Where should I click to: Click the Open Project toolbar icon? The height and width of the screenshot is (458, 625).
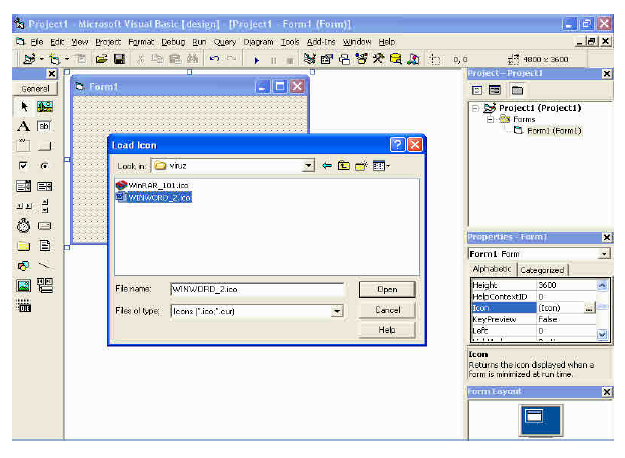[102, 59]
